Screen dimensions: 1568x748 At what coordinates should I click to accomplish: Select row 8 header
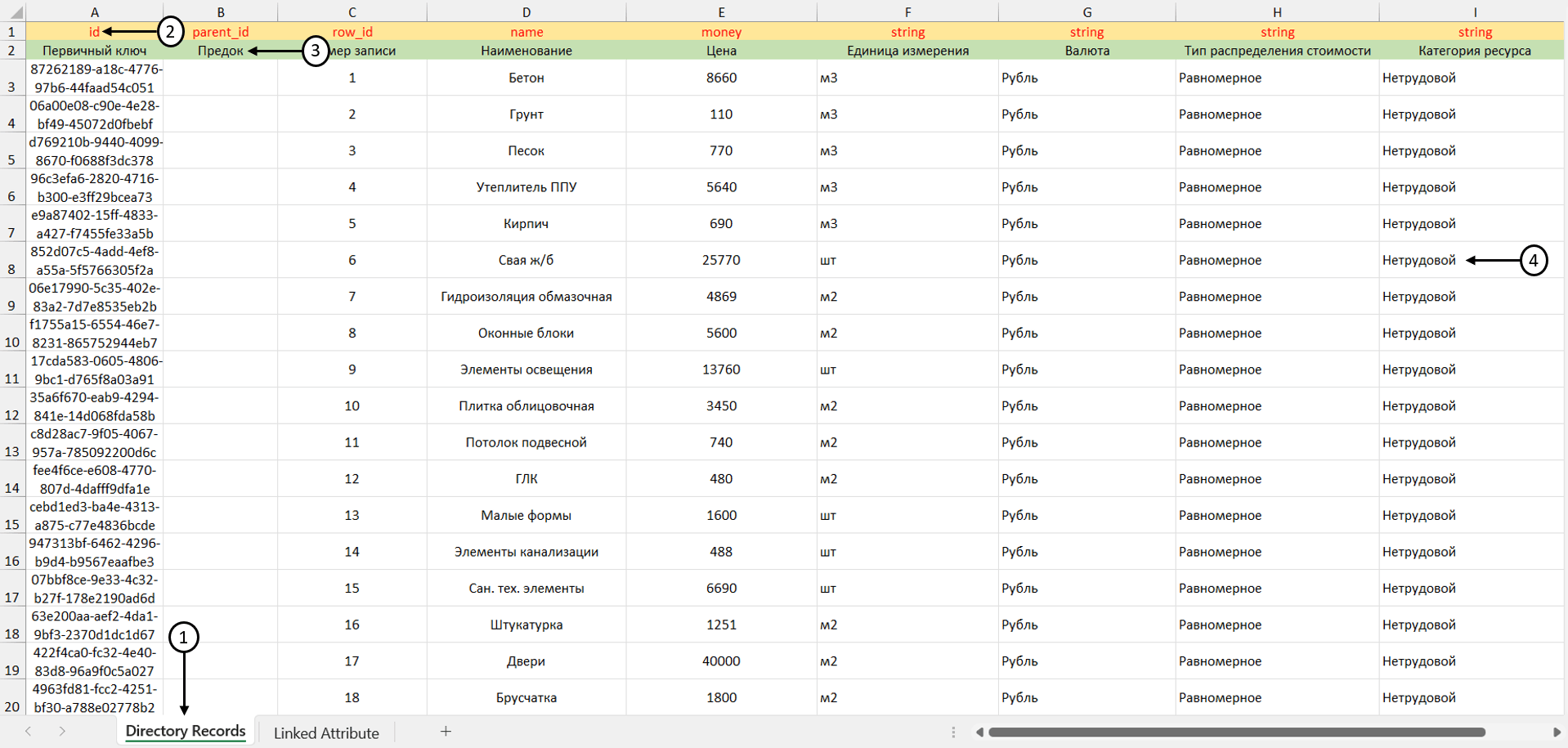tap(12, 261)
